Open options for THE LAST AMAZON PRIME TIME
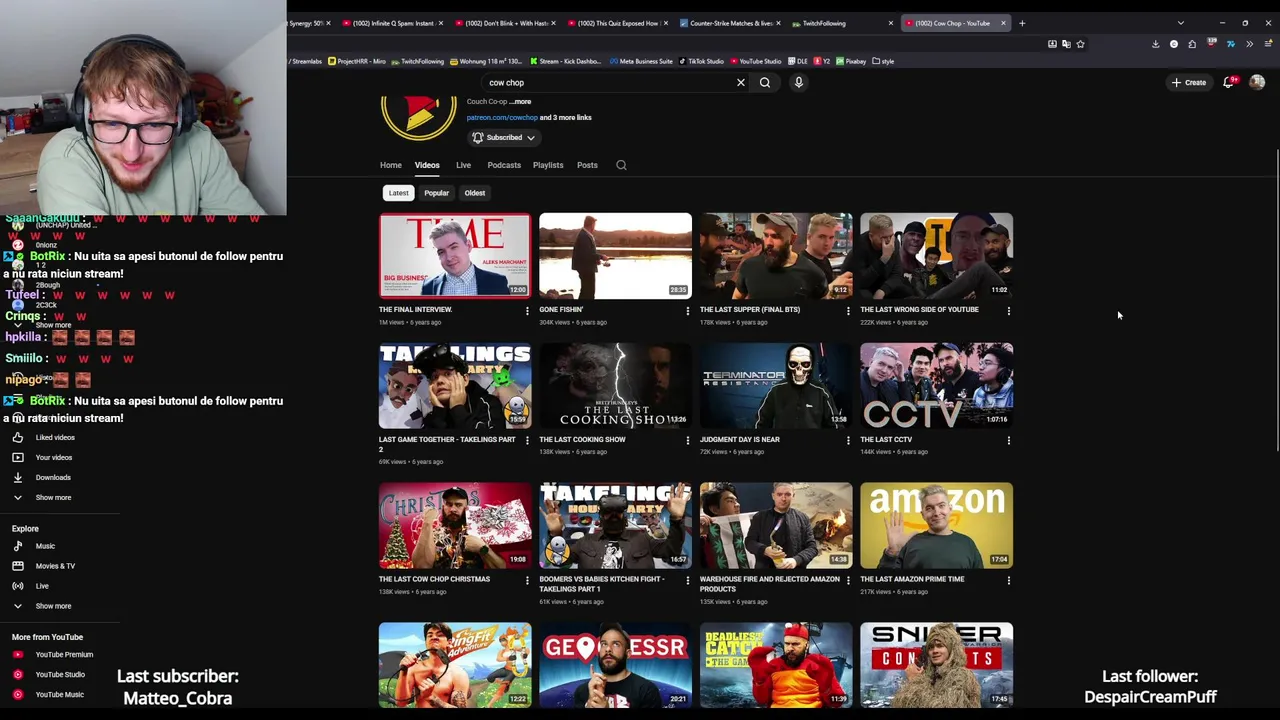 pos(1008,580)
